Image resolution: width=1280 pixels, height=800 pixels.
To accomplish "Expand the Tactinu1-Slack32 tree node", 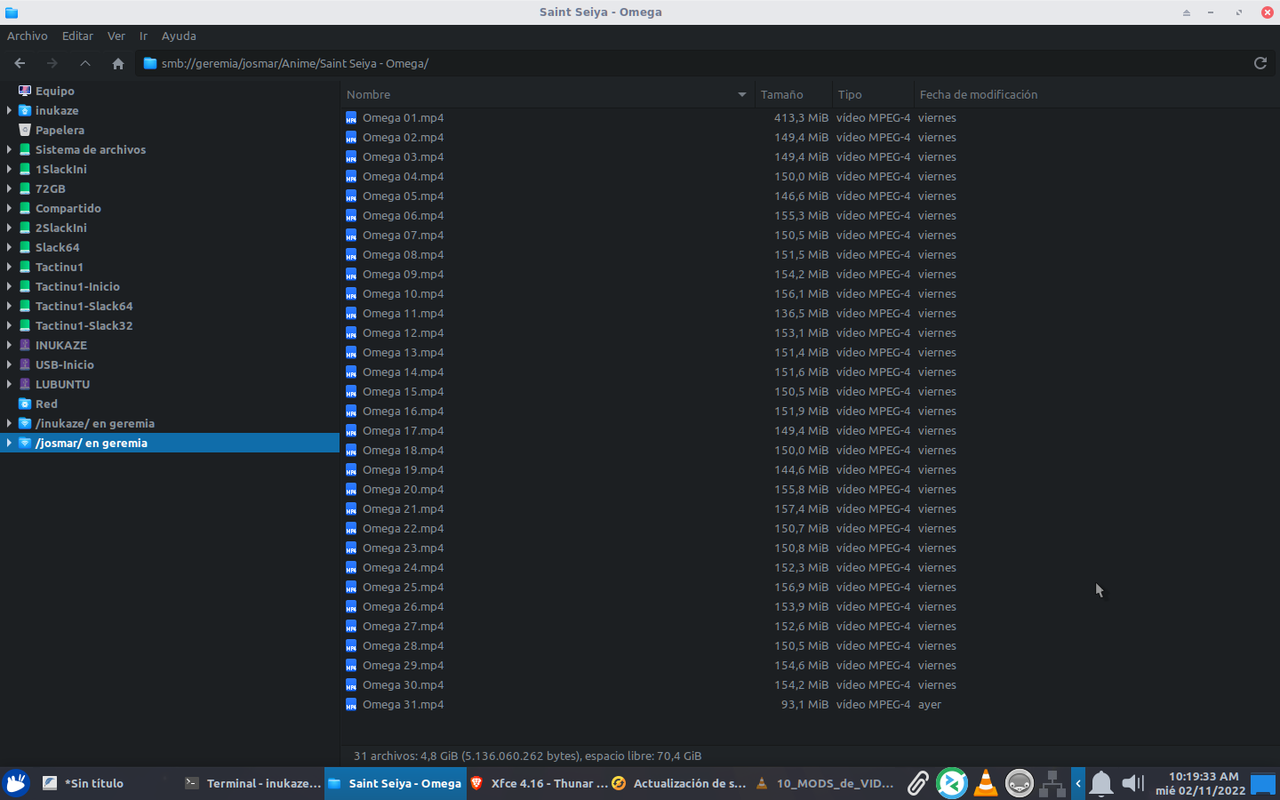I will point(9,326).
